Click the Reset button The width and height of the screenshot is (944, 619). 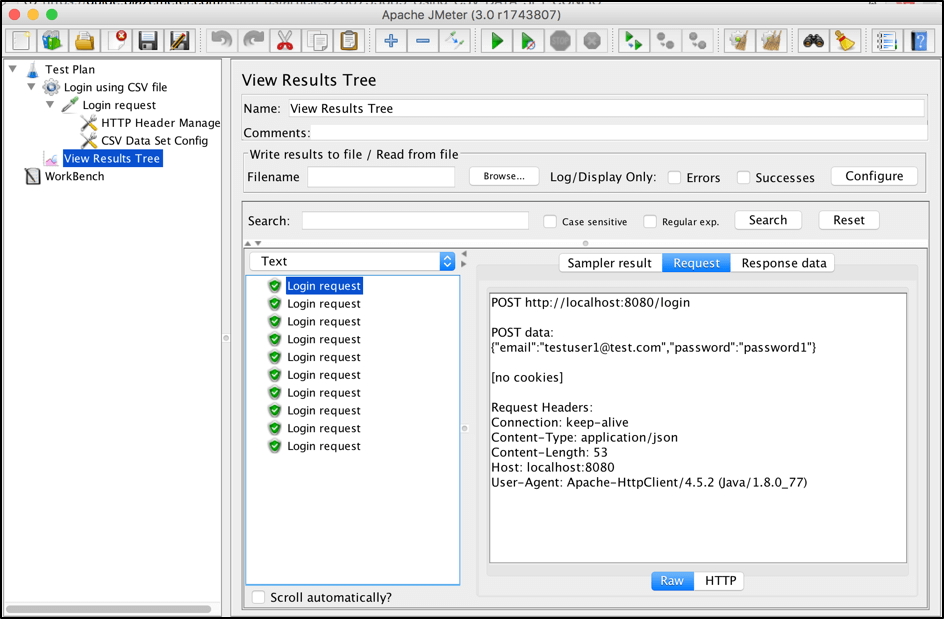[849, 220]
